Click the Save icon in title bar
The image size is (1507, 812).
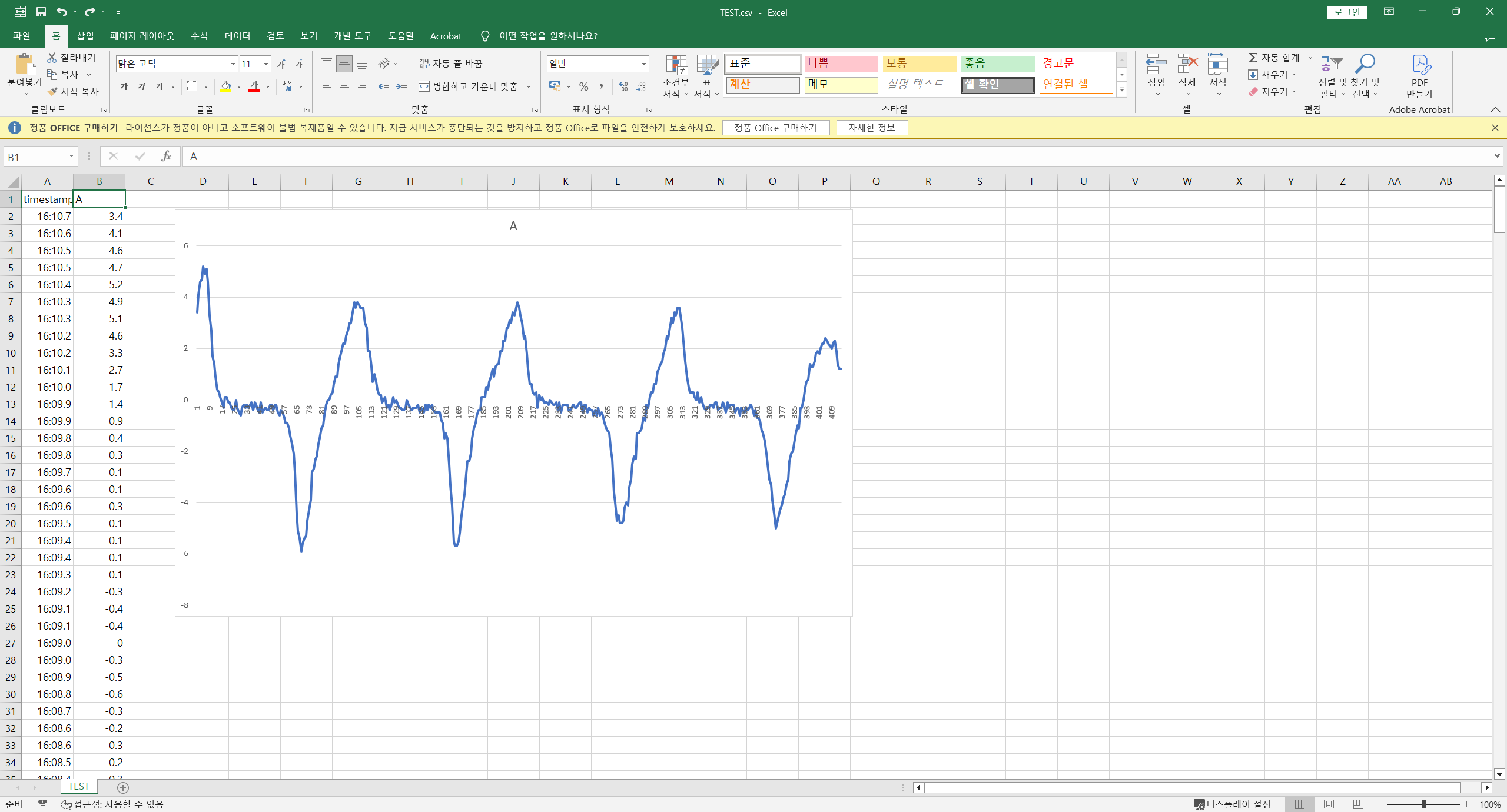tap(41, 12)
